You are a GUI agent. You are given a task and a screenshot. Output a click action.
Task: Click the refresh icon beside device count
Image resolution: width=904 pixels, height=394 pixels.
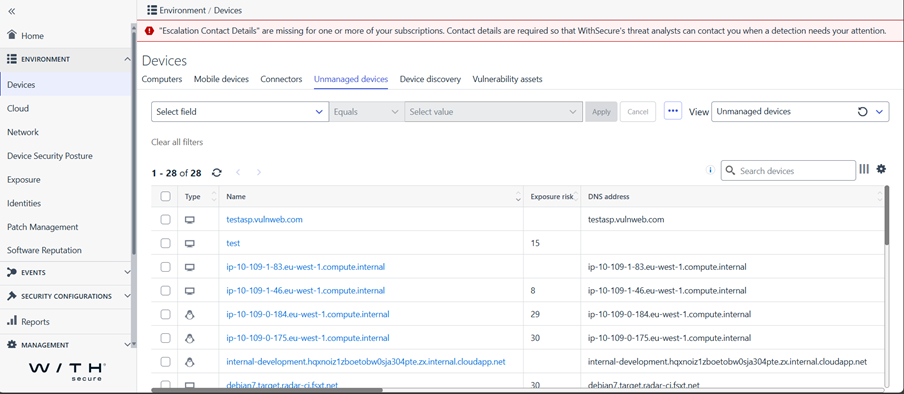[x=217, y=172]
